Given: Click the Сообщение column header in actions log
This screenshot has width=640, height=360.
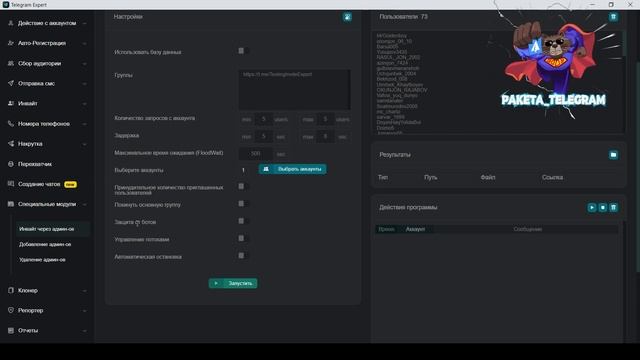Looking at the screenshot, I should click(527, 229).
